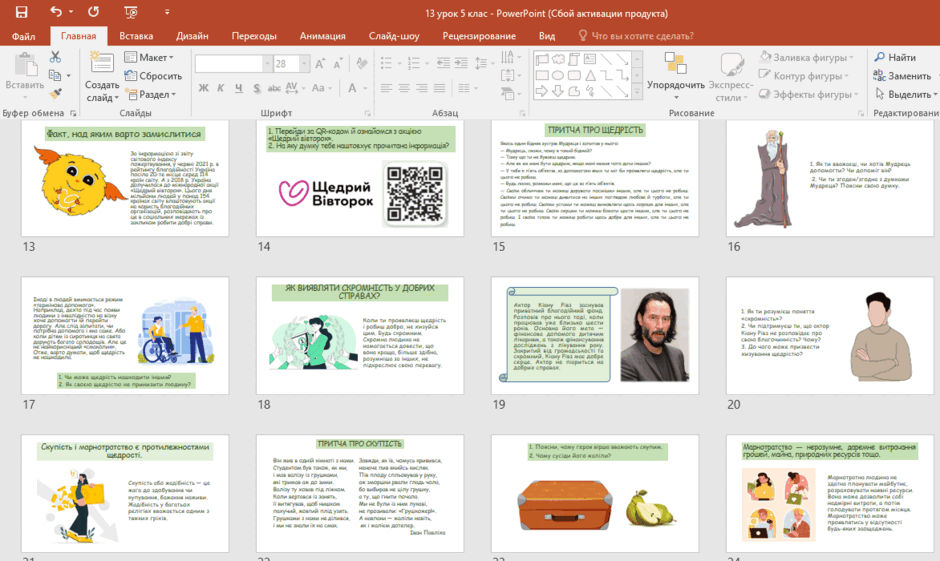Redo the last action in quick access toolbar

tap(94, 11)
